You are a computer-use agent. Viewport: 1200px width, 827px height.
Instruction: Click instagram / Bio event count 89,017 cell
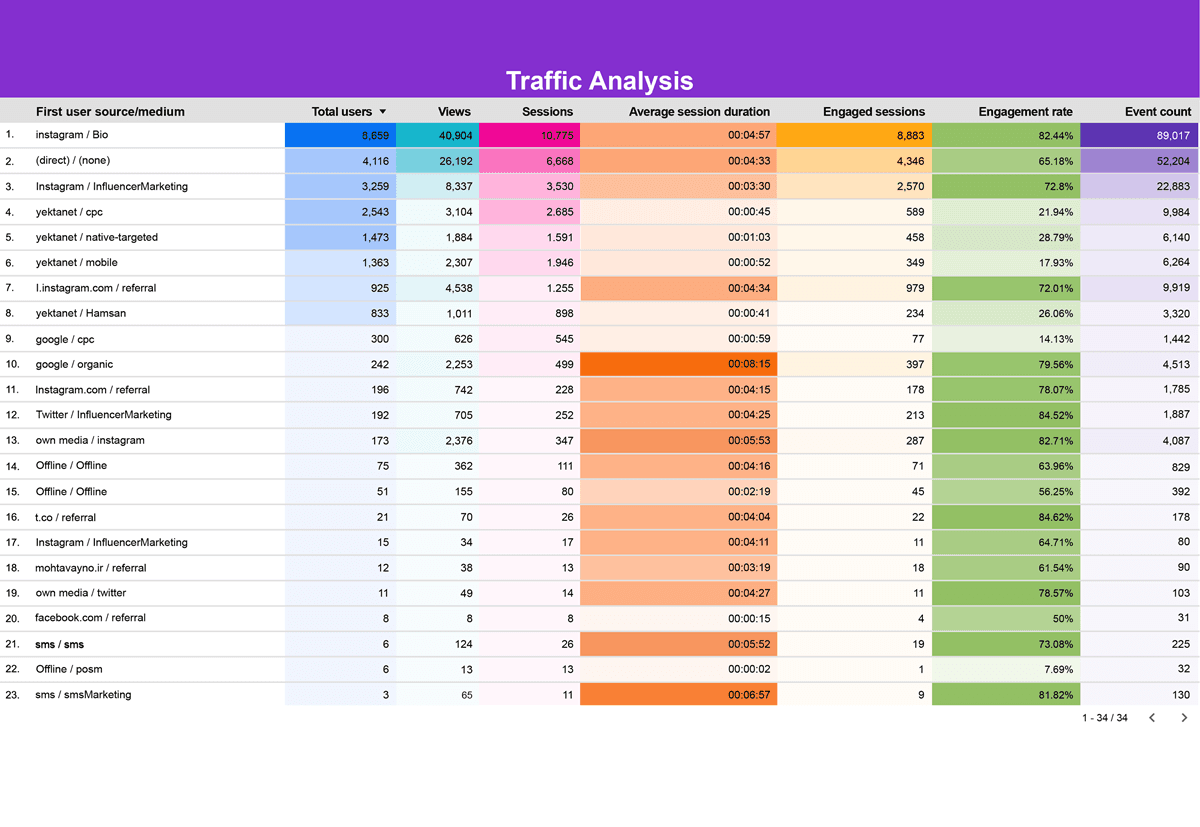1139,135
